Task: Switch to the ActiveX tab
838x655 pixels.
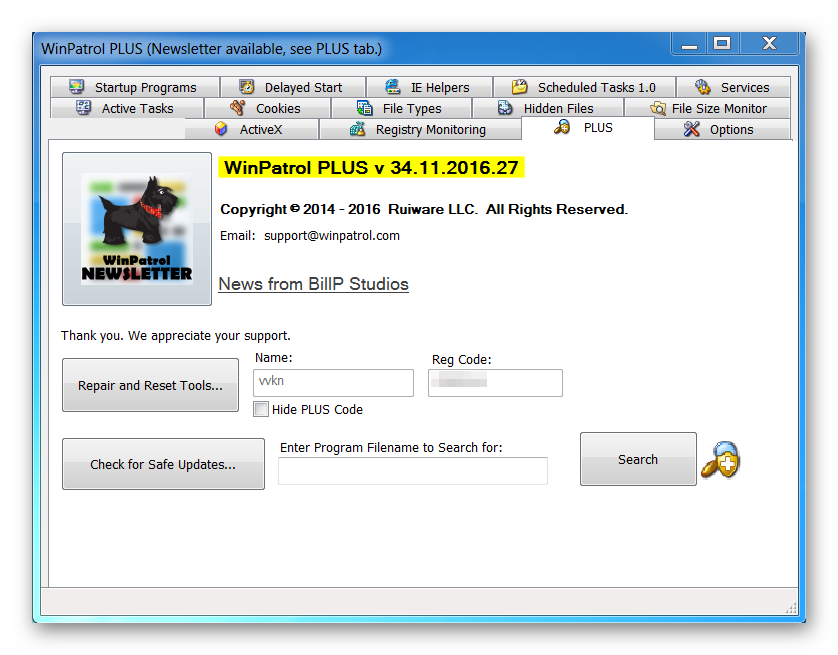Action: pyautogui.click(x=251, y=129)
